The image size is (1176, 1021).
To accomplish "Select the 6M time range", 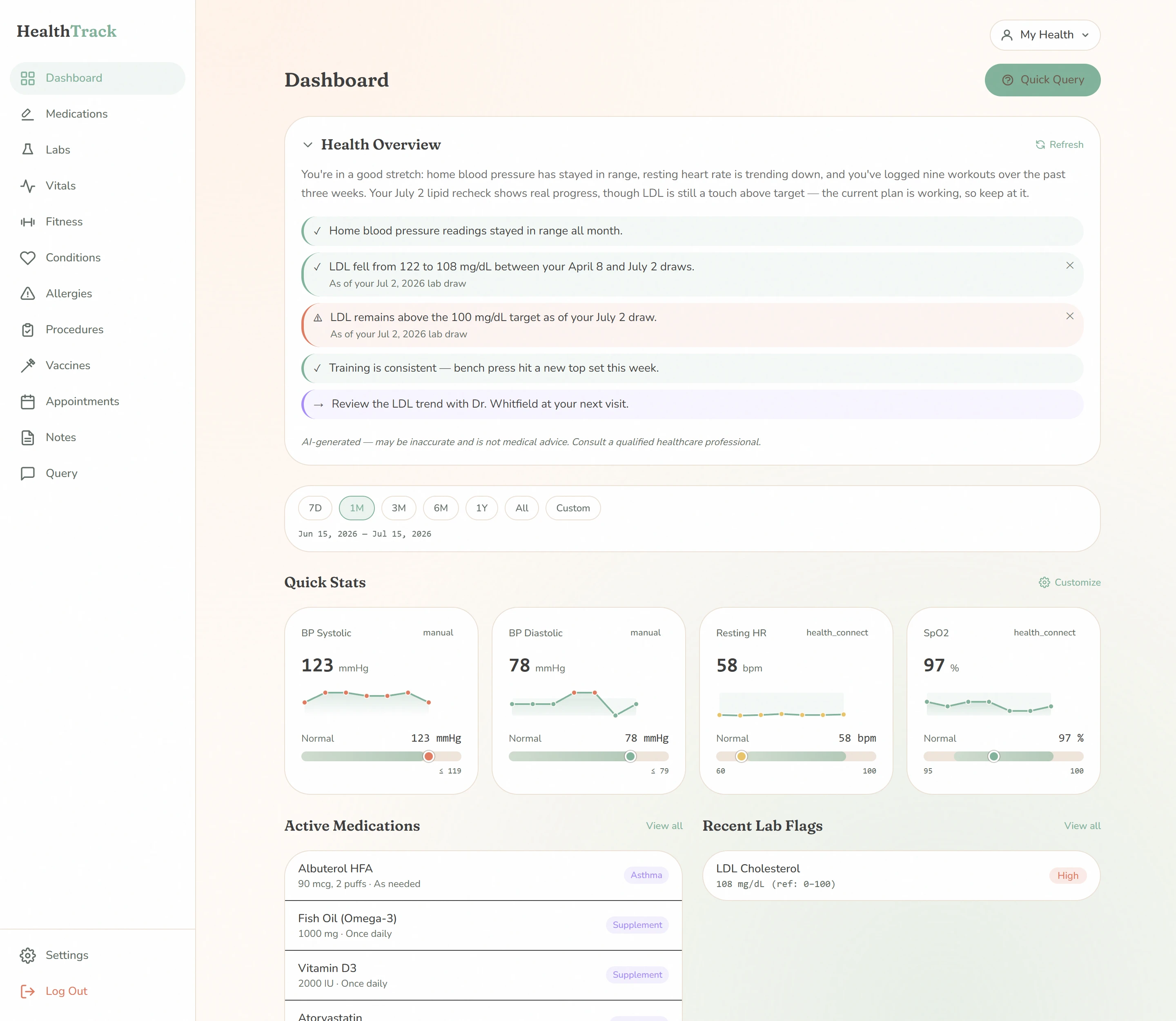I will 441,508.
